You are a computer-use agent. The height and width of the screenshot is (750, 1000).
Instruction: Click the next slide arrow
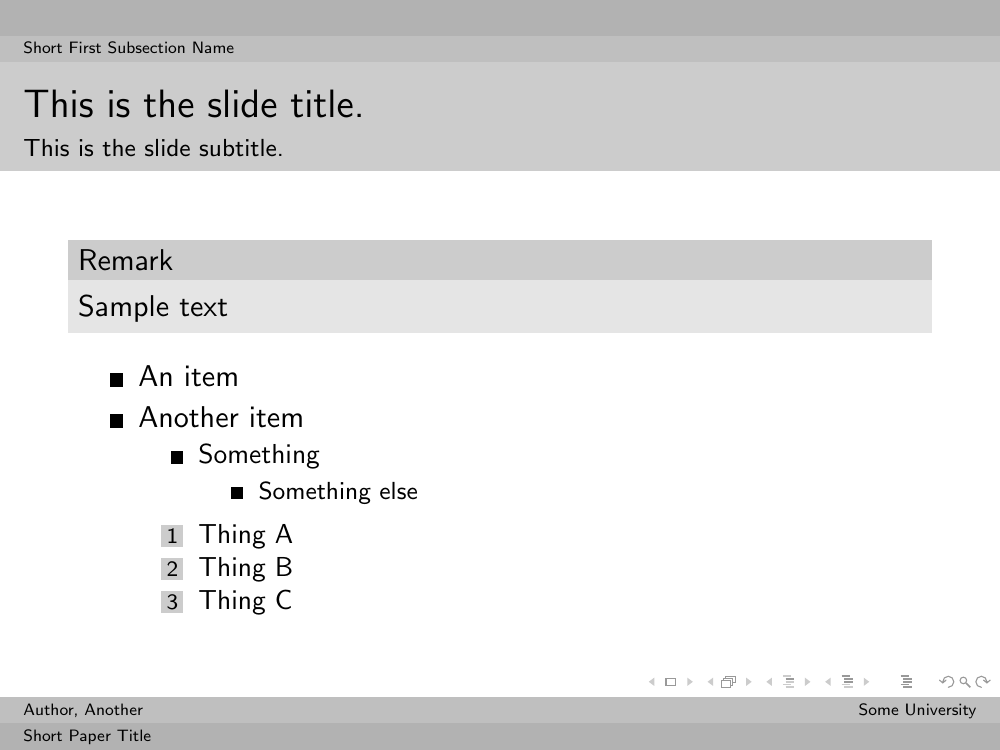click(x=689, y=682)
